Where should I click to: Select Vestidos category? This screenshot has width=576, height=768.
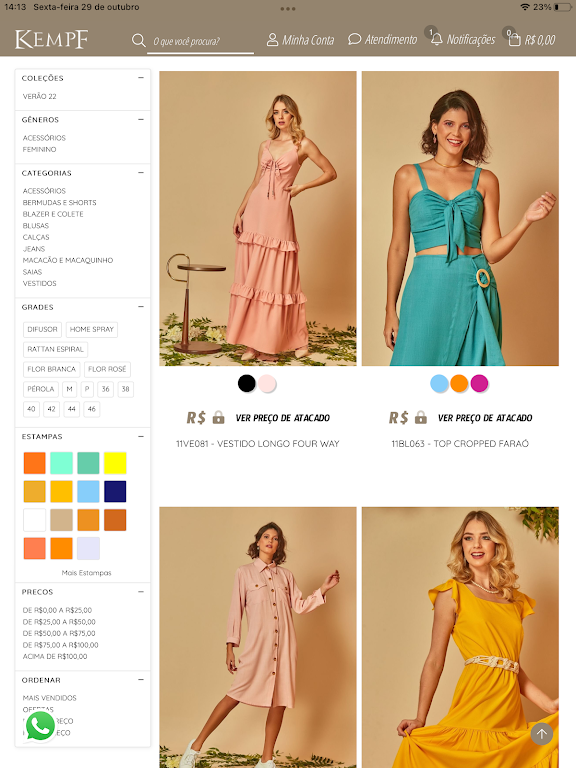pos(39,284)
